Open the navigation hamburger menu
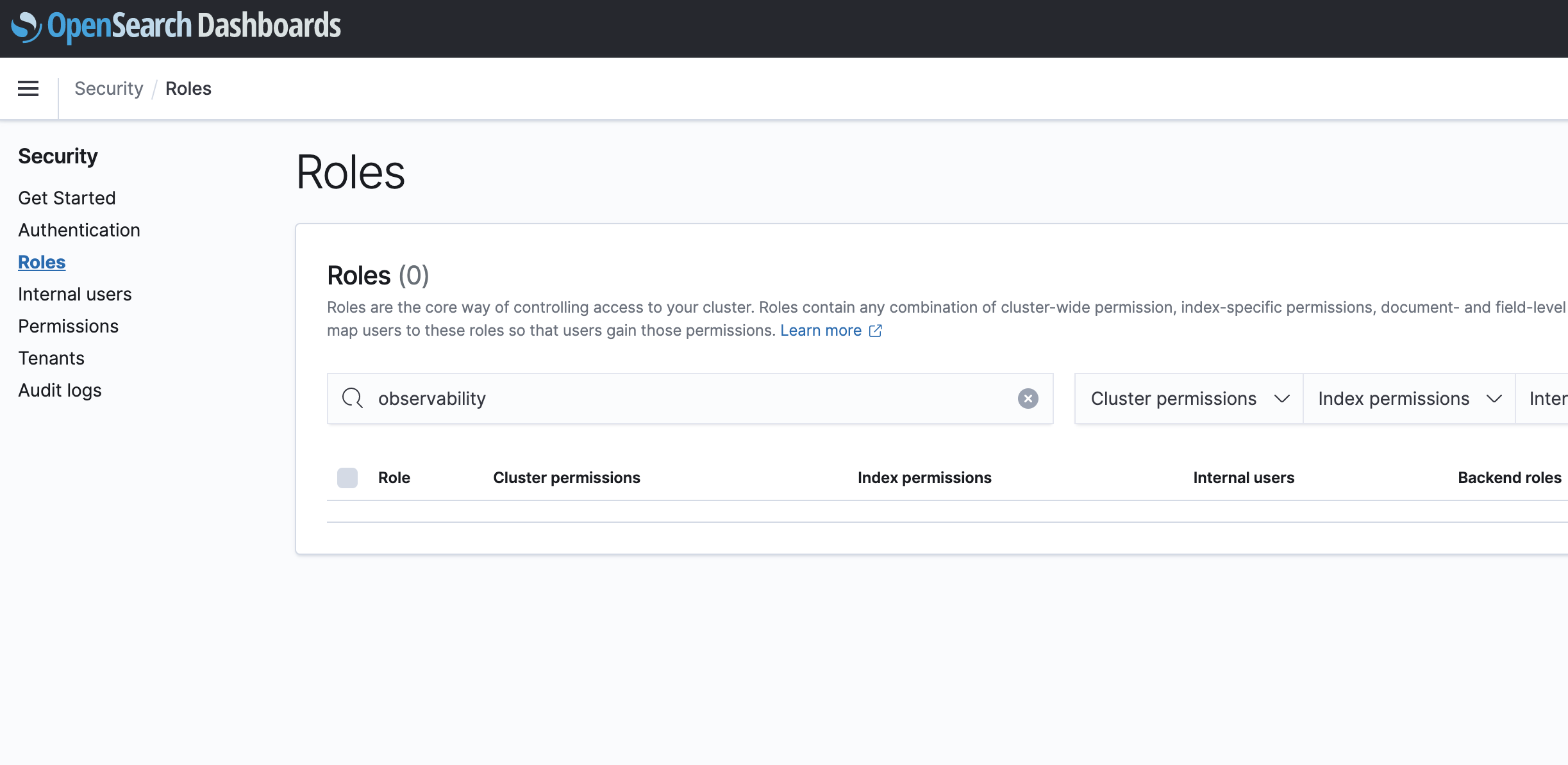This screenshot has width=1568, height=765. [28, 88]
